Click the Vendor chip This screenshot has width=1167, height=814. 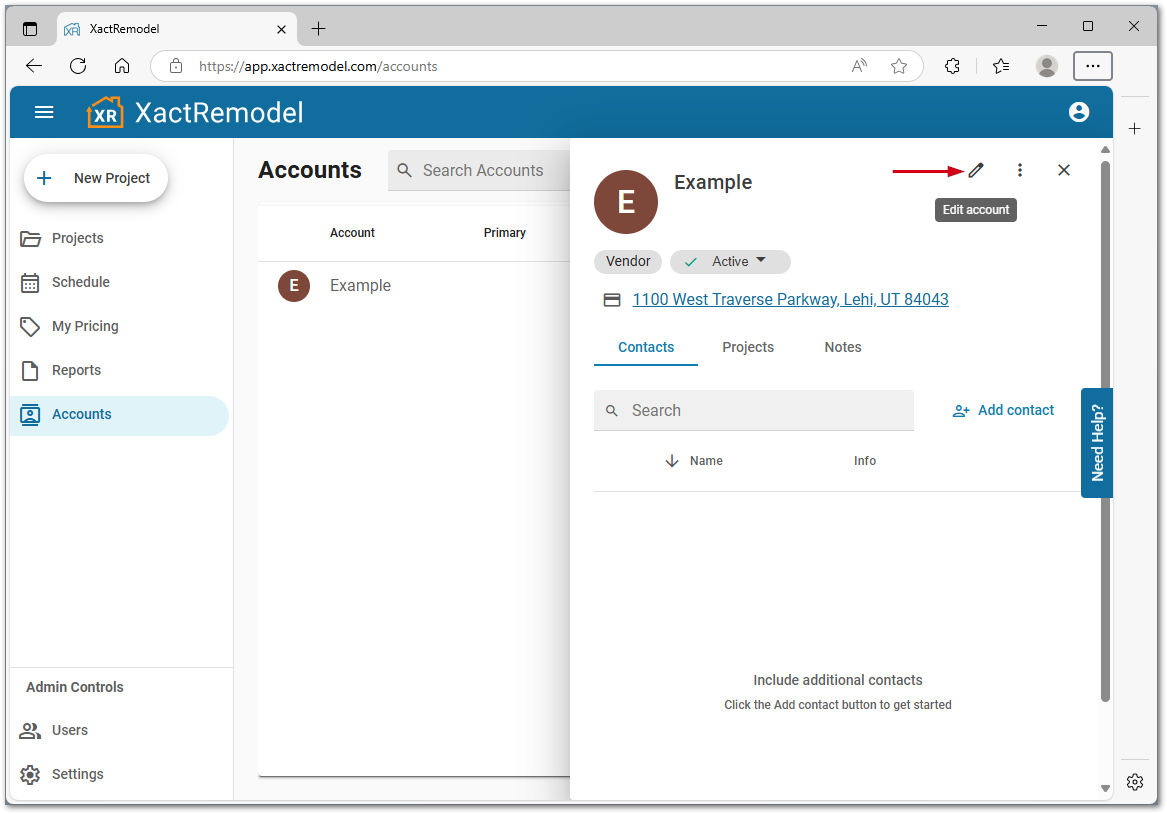pyautogui.click(x=627, y=261)
